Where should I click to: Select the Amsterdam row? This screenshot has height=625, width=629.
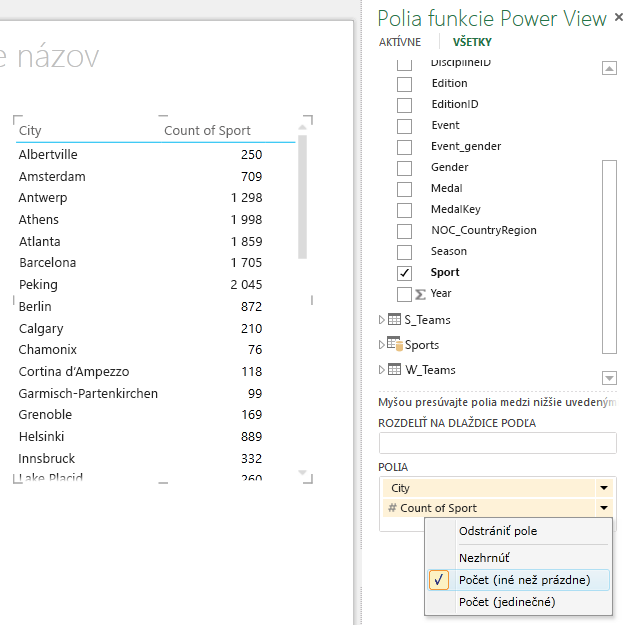click(140, 177)
